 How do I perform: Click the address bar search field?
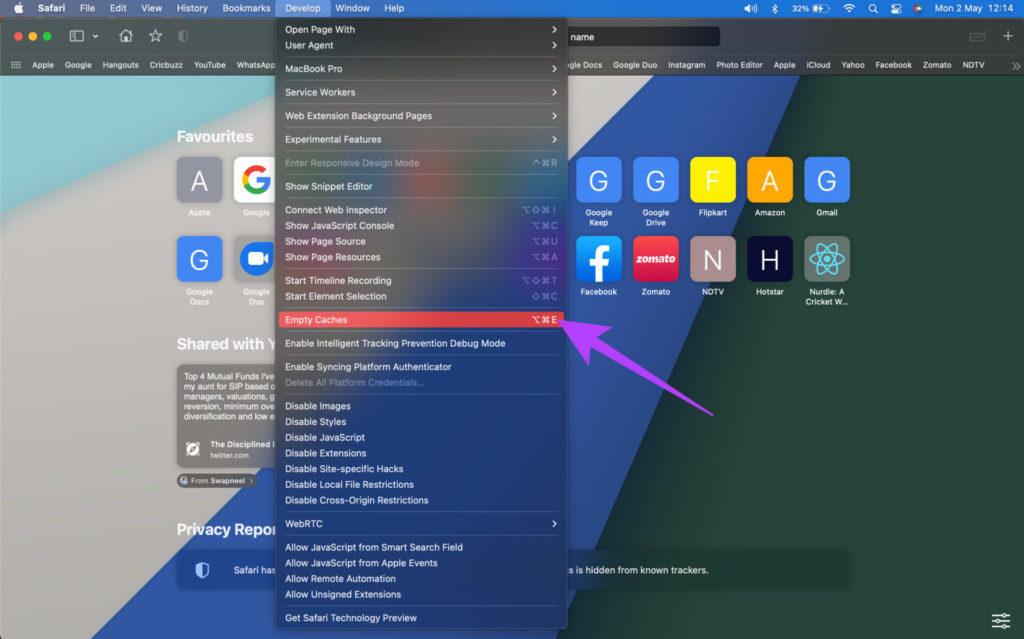coord(643,37)
